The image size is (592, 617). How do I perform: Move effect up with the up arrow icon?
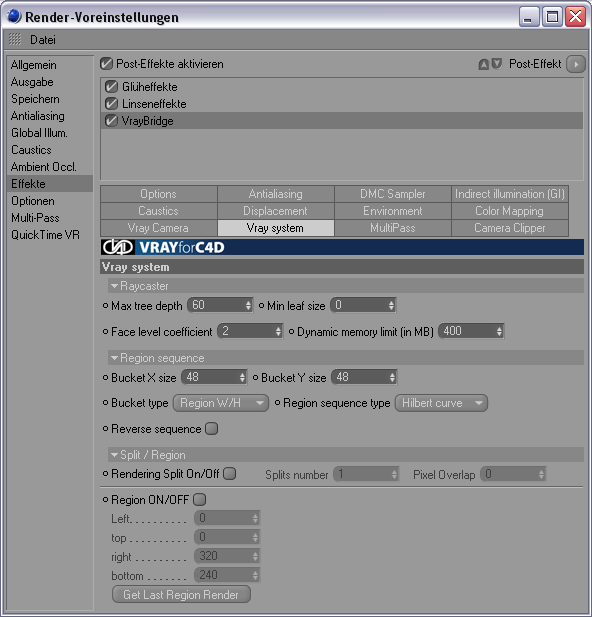483,64
